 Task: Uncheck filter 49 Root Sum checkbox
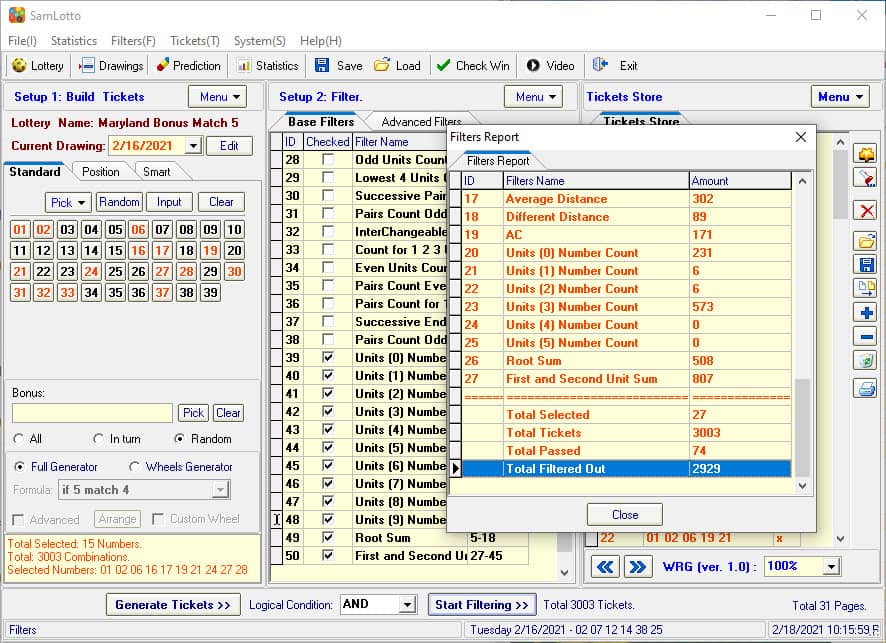coord(328,537)
